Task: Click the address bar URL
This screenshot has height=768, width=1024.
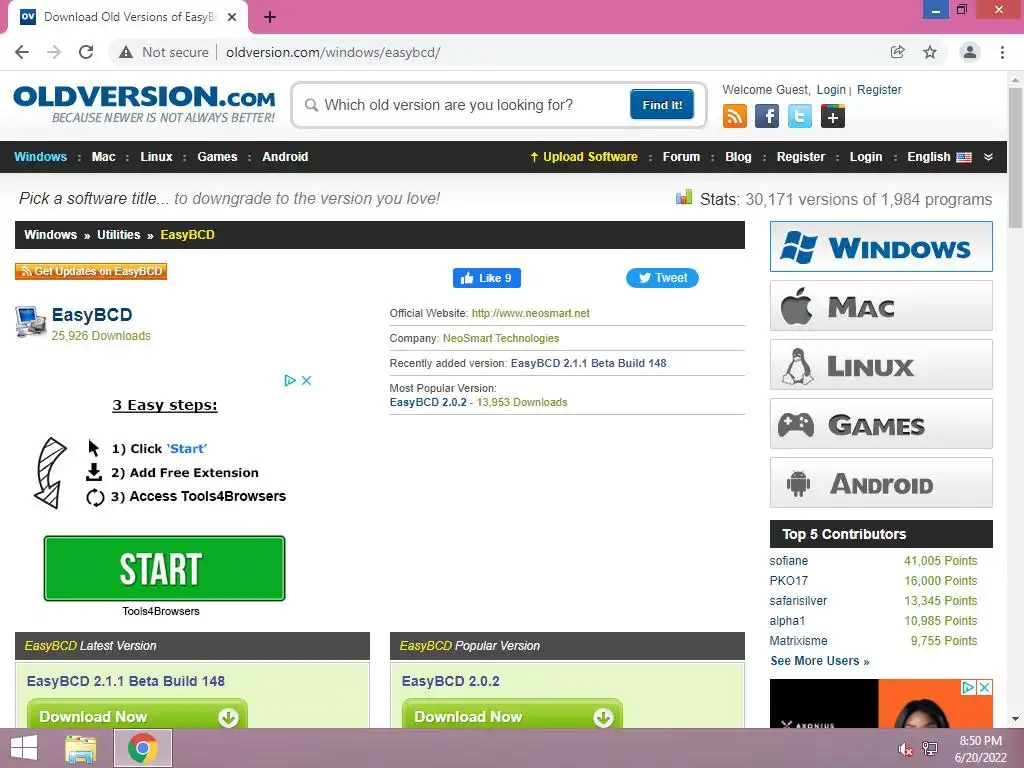Action: pyautogui.click(x=333, y=52)
